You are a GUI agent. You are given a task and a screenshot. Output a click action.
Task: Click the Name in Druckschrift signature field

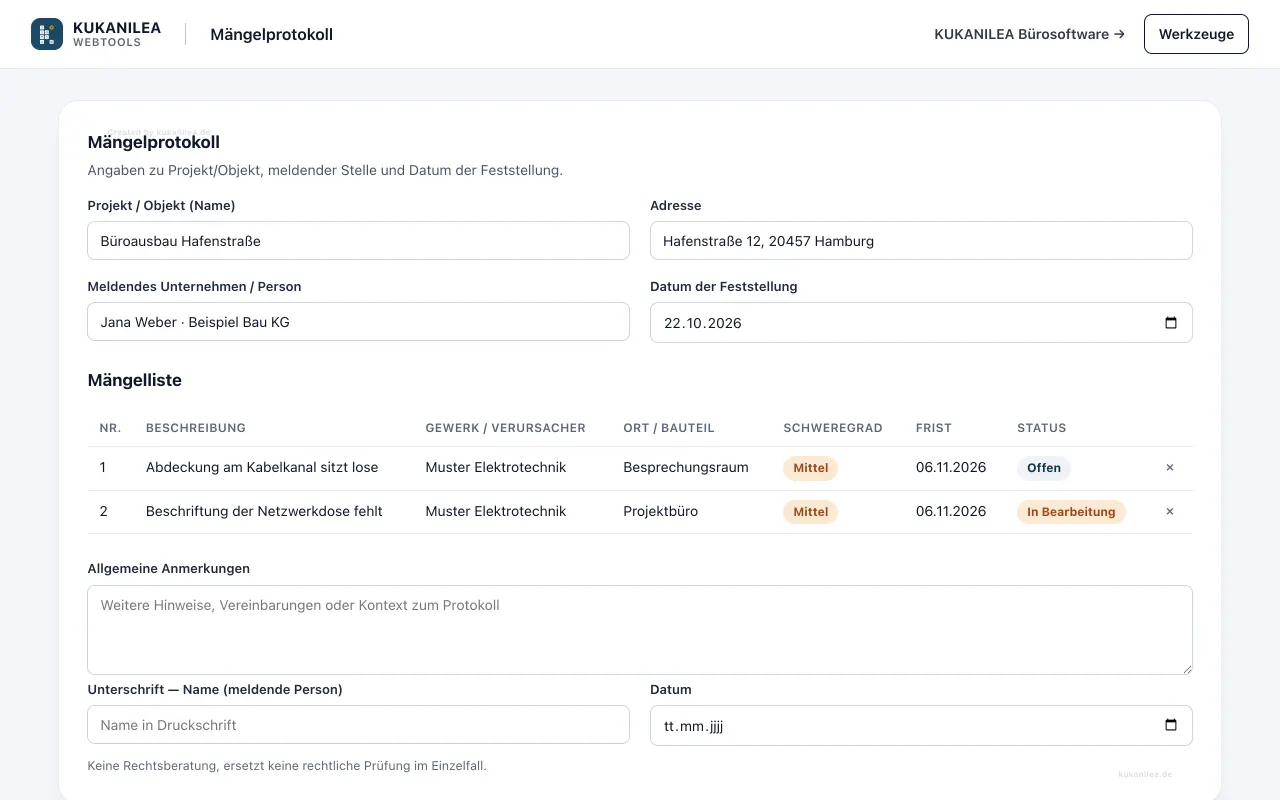[358, 725]
